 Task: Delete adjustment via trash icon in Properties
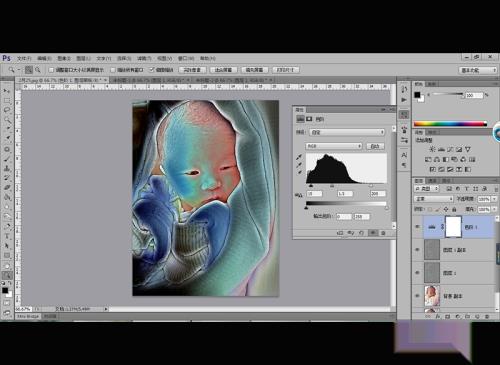(x=383, y=233)
